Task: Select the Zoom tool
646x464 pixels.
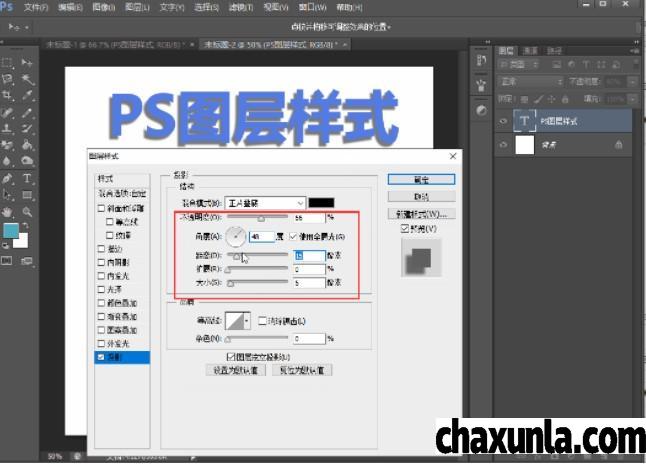Action: tap(27, 212)
